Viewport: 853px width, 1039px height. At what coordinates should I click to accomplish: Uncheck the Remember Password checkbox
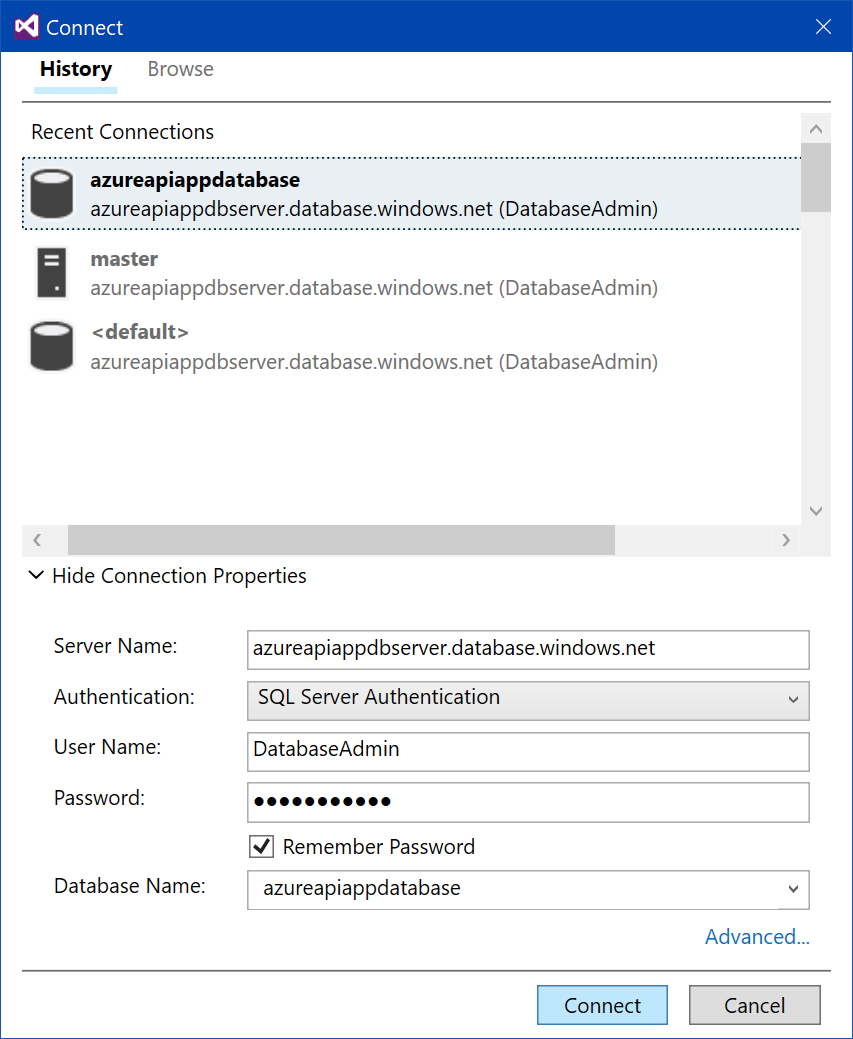coord(261,847)
